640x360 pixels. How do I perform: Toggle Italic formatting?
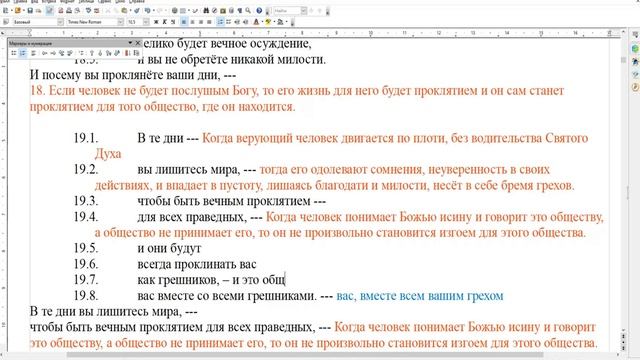coord(164,22)
